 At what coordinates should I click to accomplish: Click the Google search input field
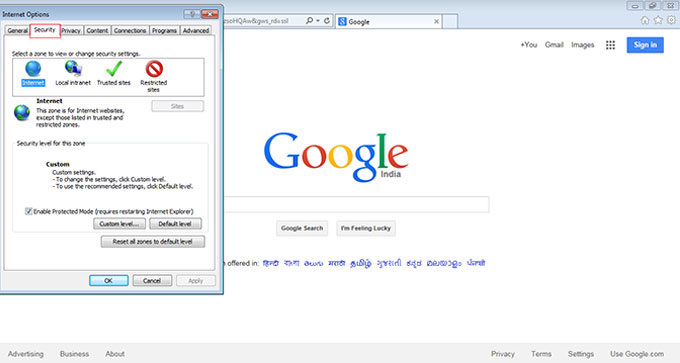point(356,204)
